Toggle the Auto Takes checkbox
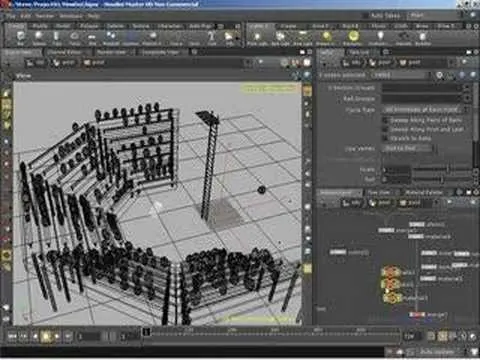Viewport: 480px width, 360px height. point(366,15)
